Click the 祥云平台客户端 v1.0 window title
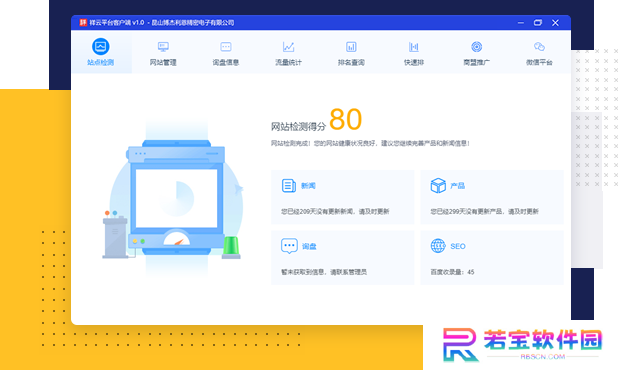The height and width of the screenshot is (370, 623). click(161, 23)
